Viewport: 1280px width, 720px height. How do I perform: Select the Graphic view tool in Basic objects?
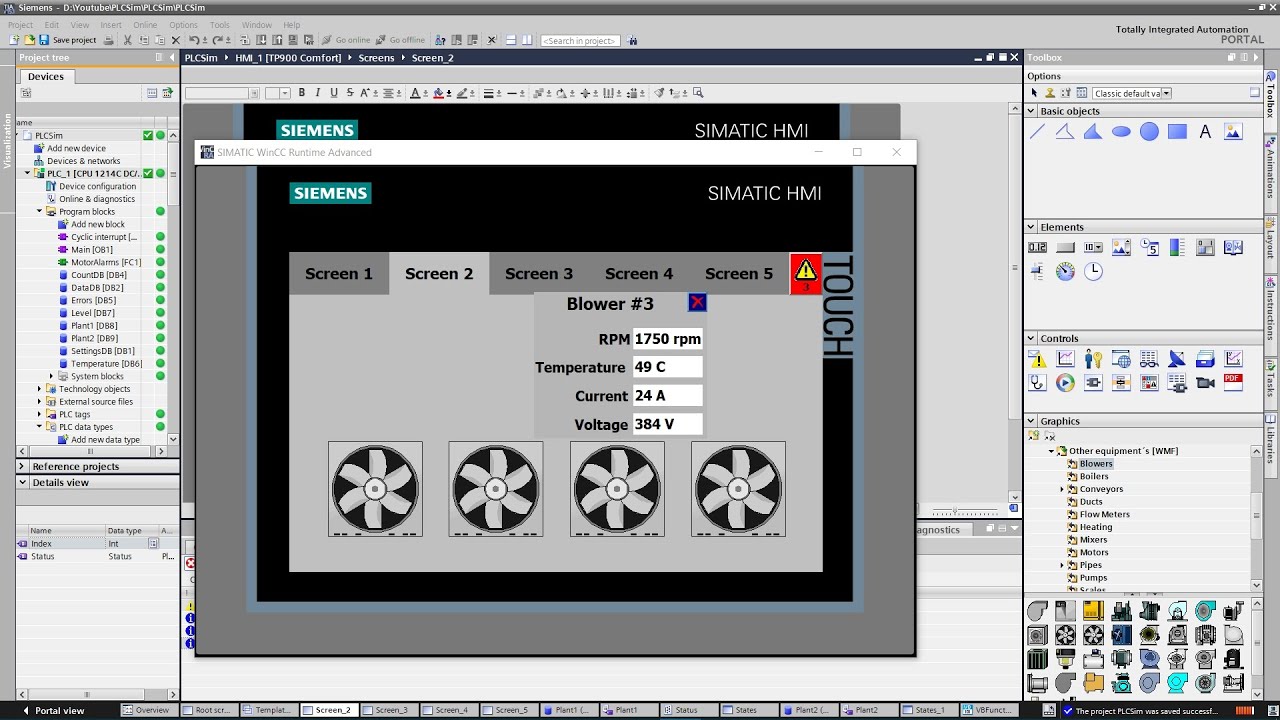pyautogui.click(x=1233, y=131)
